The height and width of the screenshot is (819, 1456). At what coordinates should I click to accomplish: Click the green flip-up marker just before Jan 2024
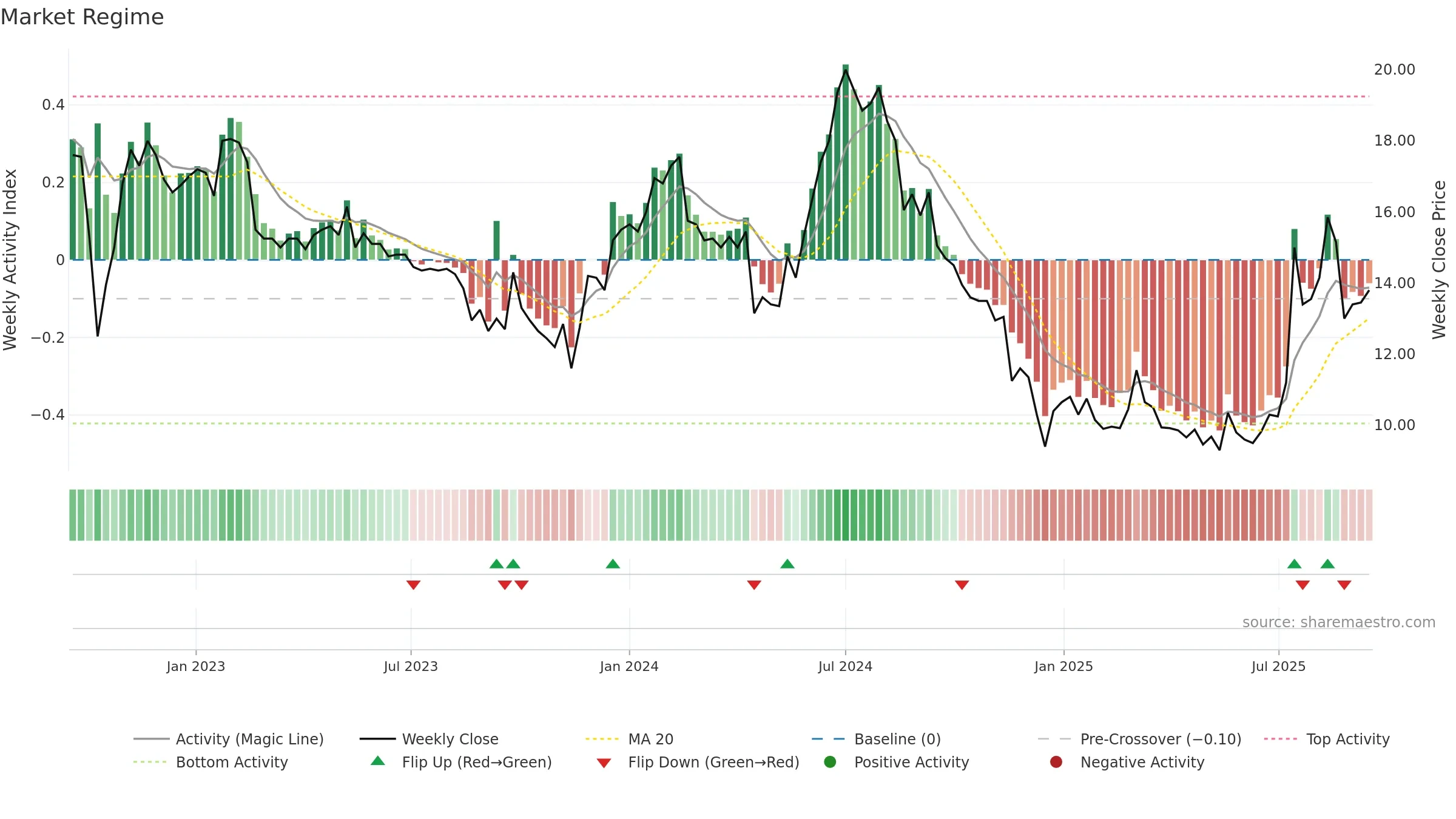(613, 564)
